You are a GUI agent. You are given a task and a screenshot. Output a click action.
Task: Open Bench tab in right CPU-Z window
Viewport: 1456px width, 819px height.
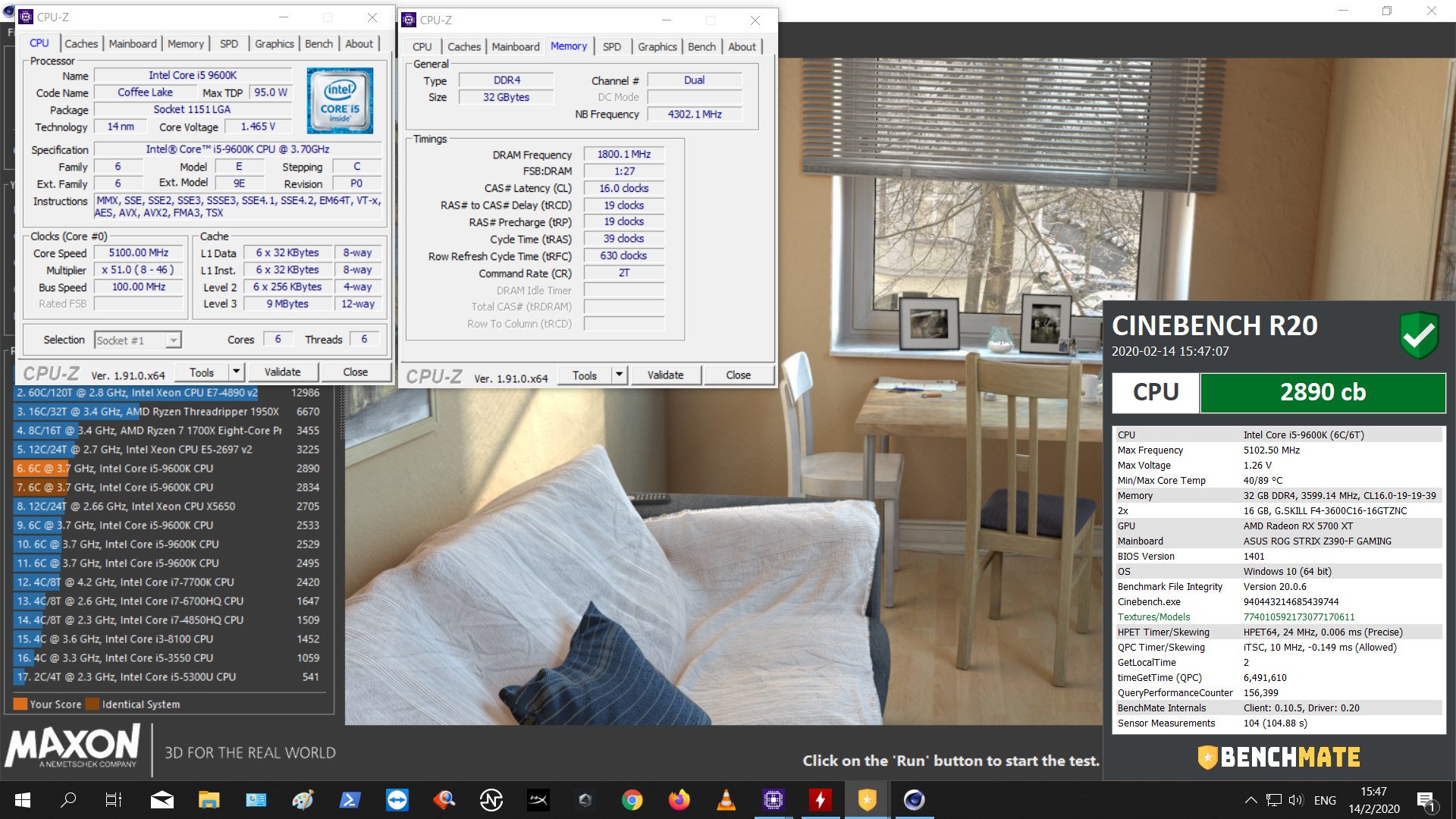pyautogui.click(x=701, y=46)
